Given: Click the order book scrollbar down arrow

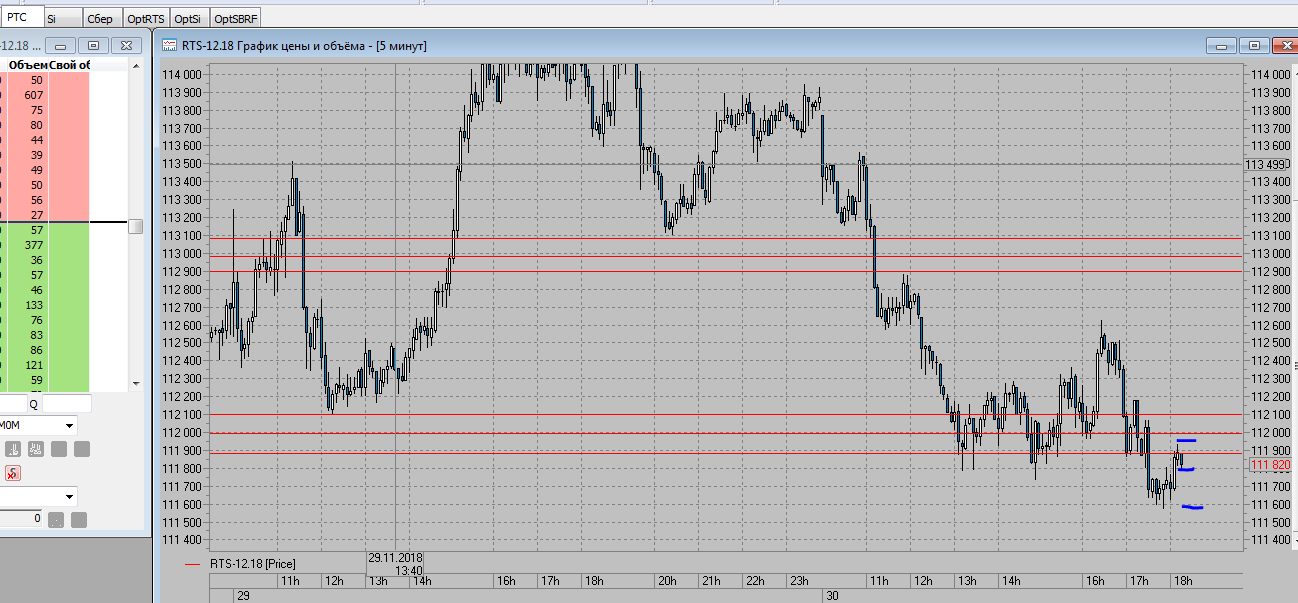Looking at the screenshot, I should click(136, 383).
